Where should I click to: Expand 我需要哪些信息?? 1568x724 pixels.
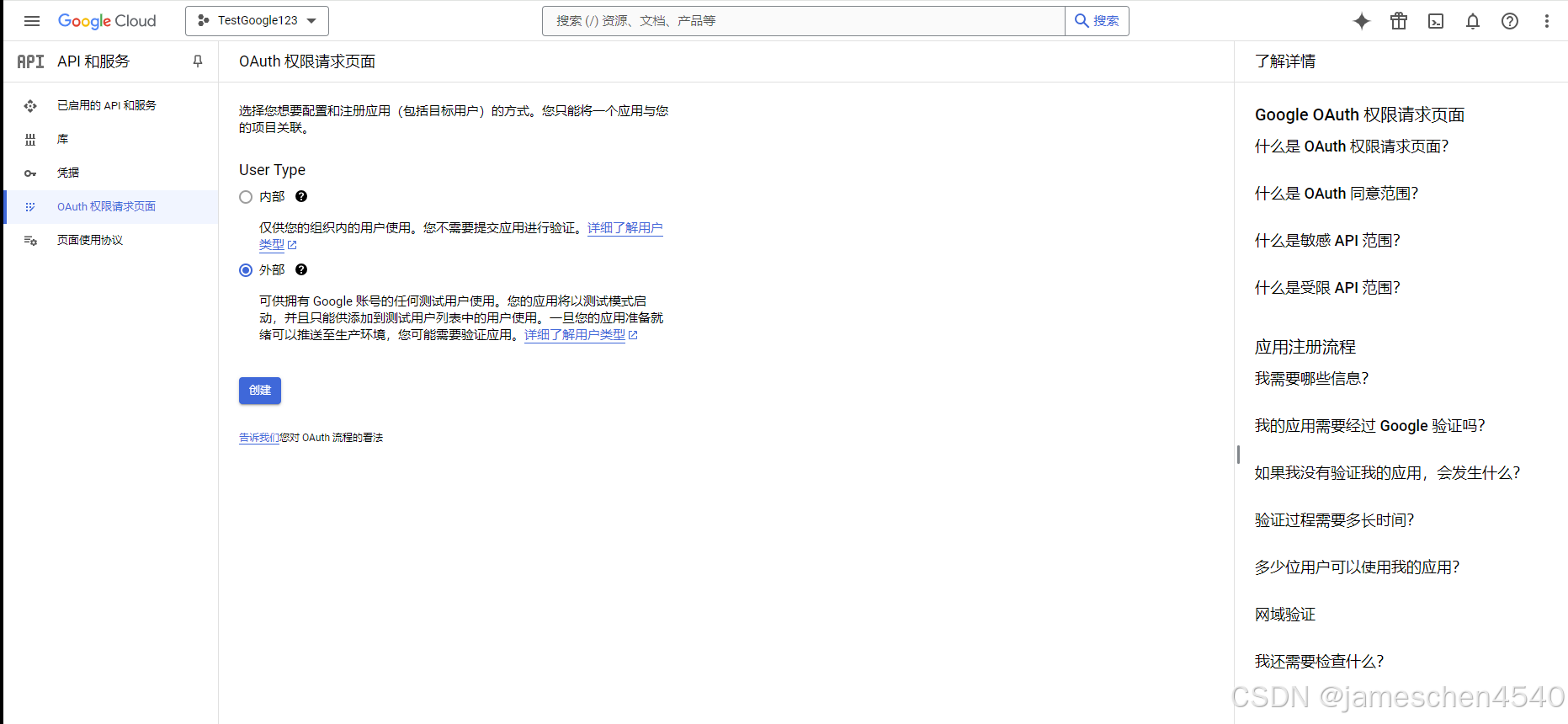[x=1311, y=379]
